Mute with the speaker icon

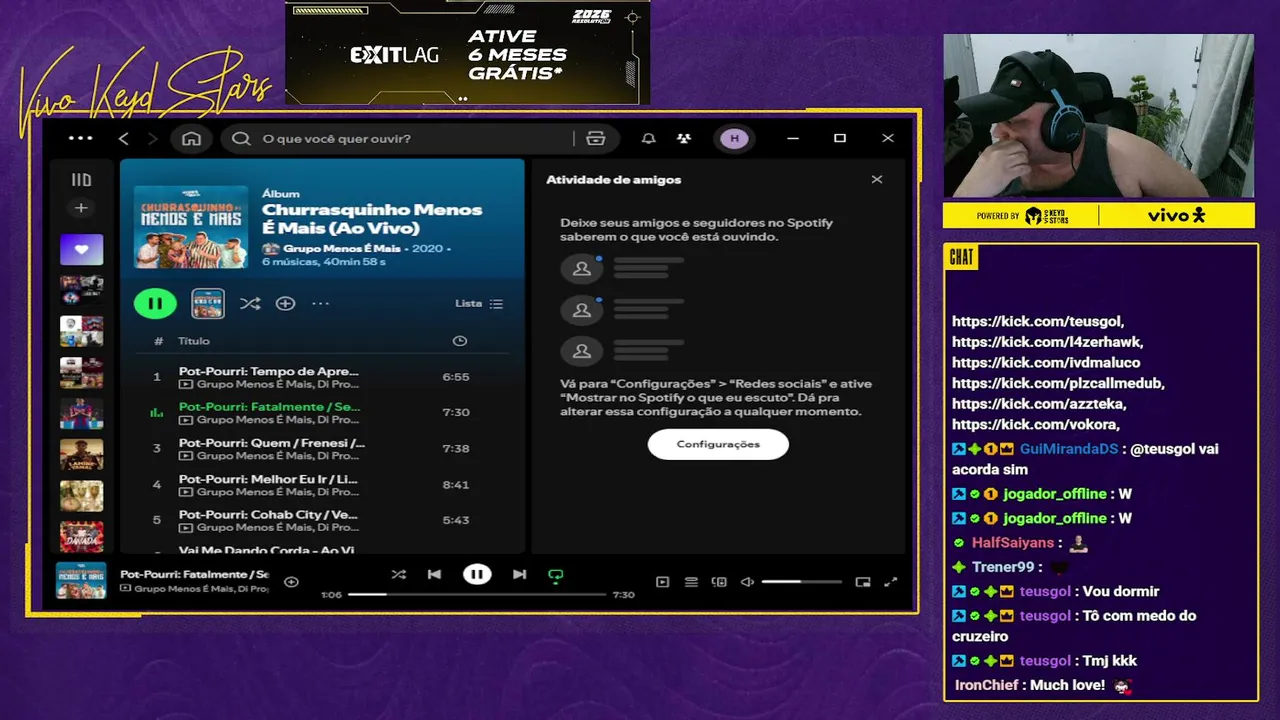(746, 581)
